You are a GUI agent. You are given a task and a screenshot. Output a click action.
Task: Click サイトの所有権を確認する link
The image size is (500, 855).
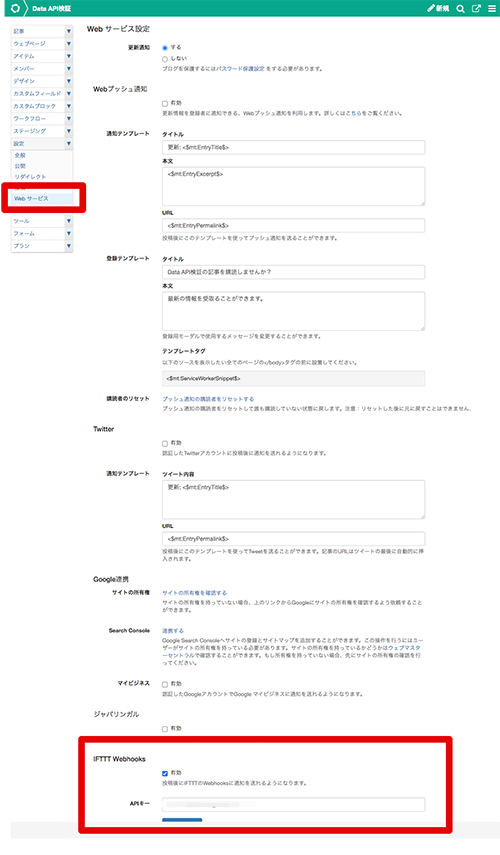coord(194,593)
